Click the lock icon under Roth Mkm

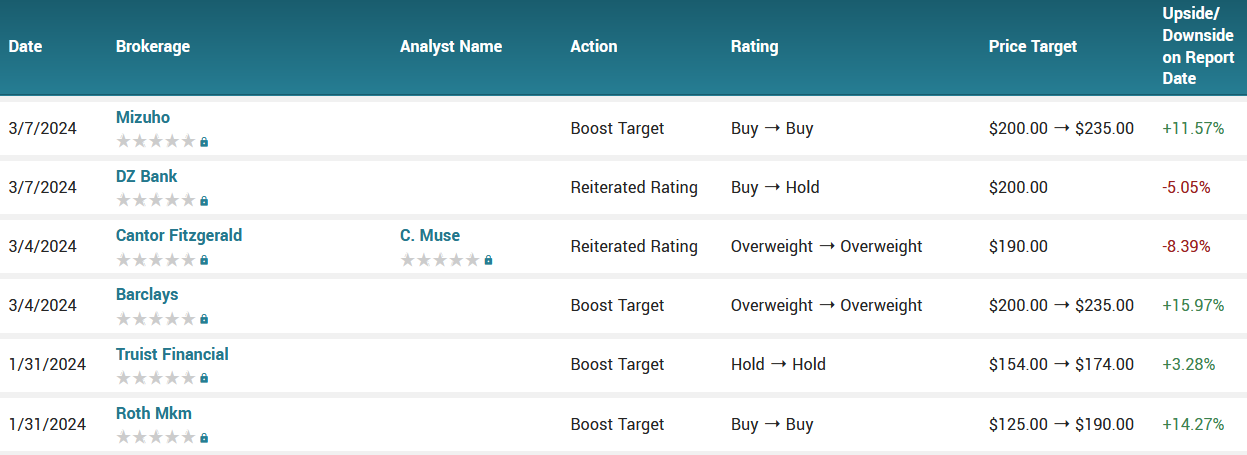pyautogui.click(x=204, y=437)
